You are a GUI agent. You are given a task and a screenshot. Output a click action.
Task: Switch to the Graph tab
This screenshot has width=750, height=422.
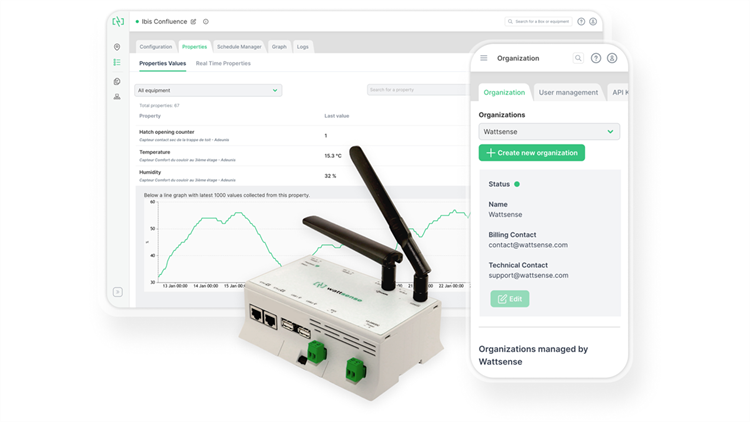[279, 46]
